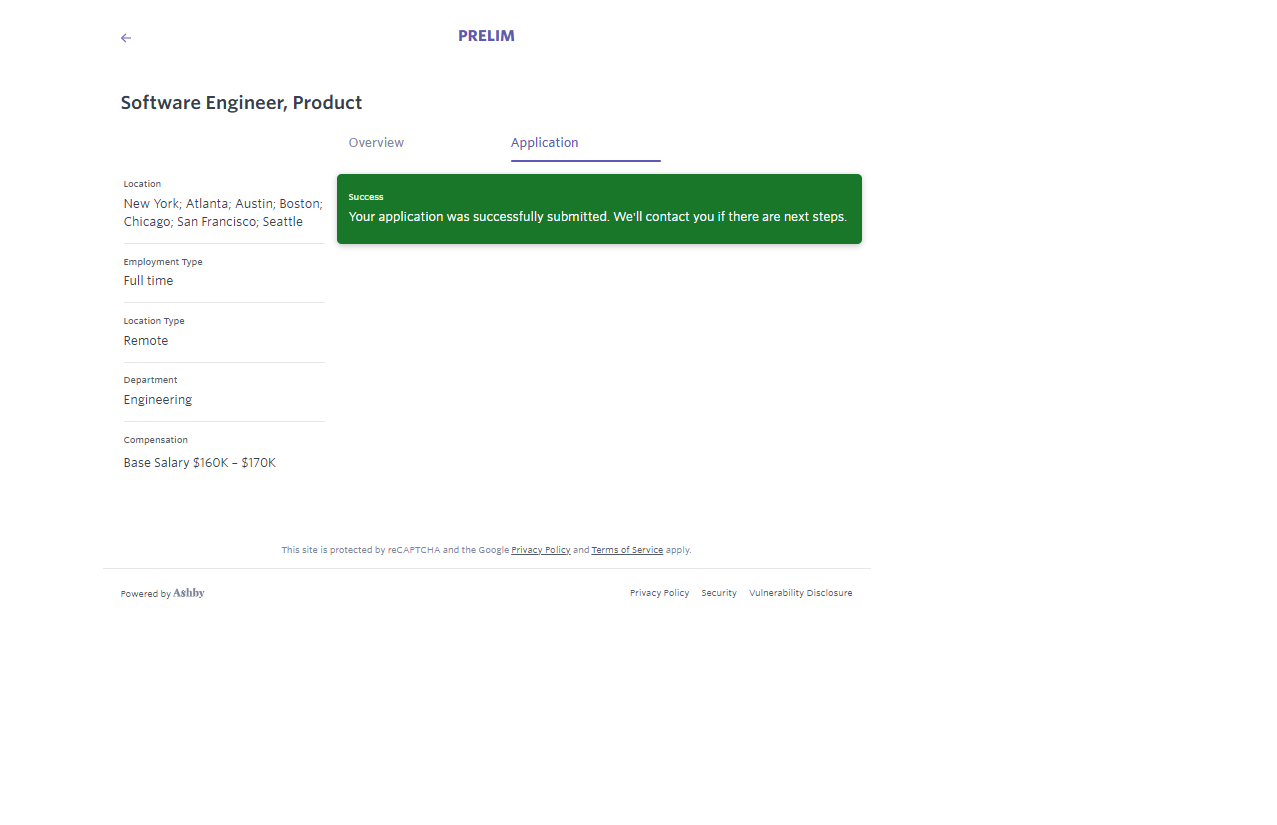Open Google Privacy Policy link in reCAPTCHA notice
Image resolution: width=1277 pixels, height=825 pixels.
541,550
